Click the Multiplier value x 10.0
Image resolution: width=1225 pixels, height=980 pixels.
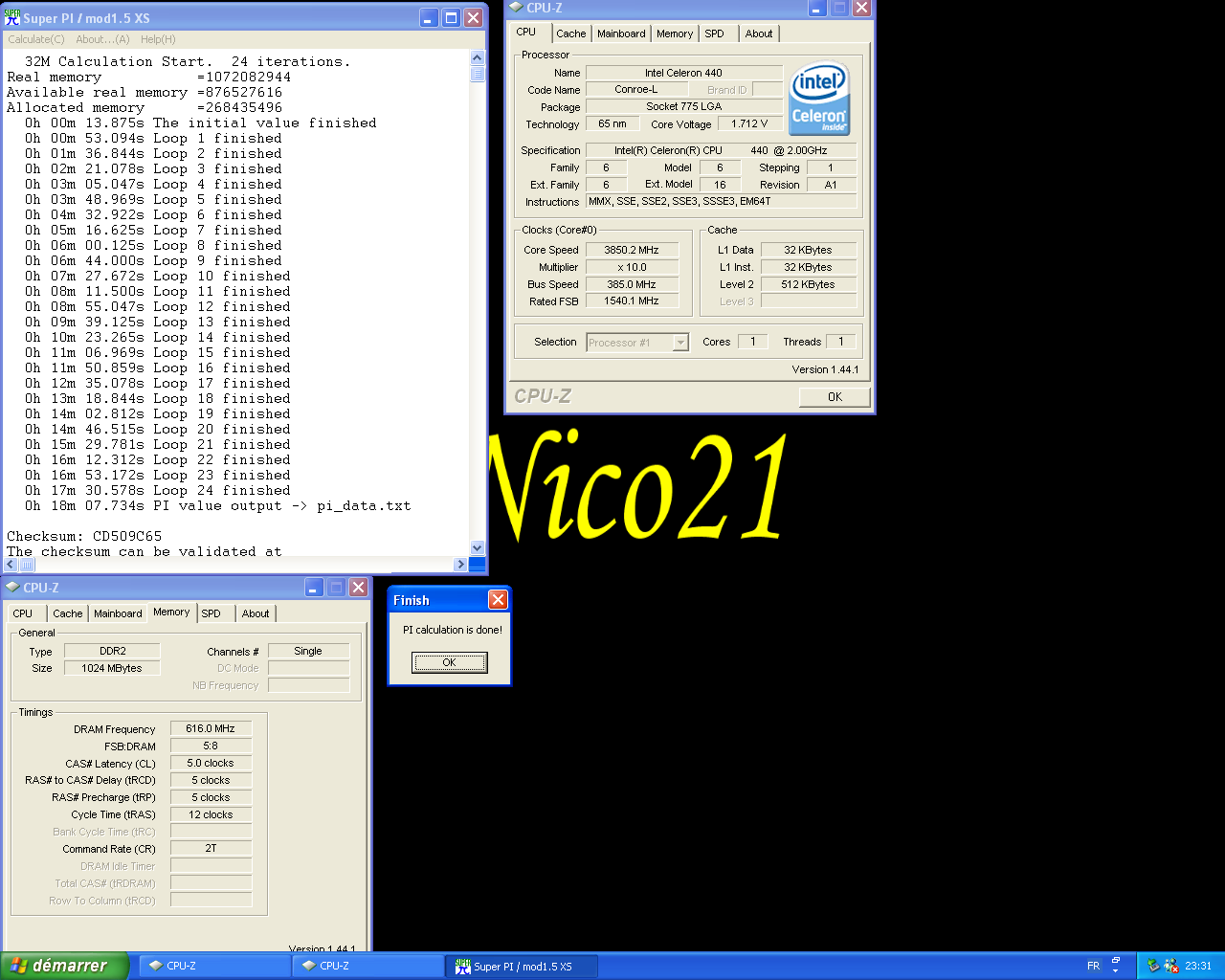pos(632,267)
